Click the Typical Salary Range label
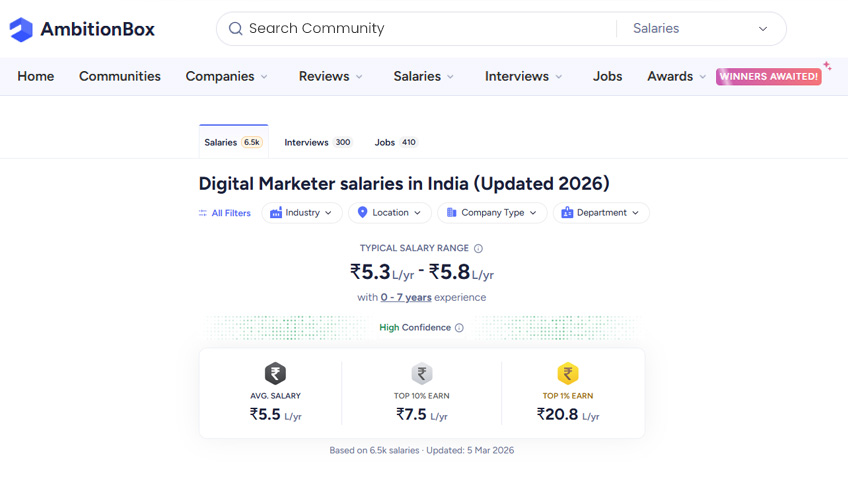This screenshot has height=477, width=848. 414,248
